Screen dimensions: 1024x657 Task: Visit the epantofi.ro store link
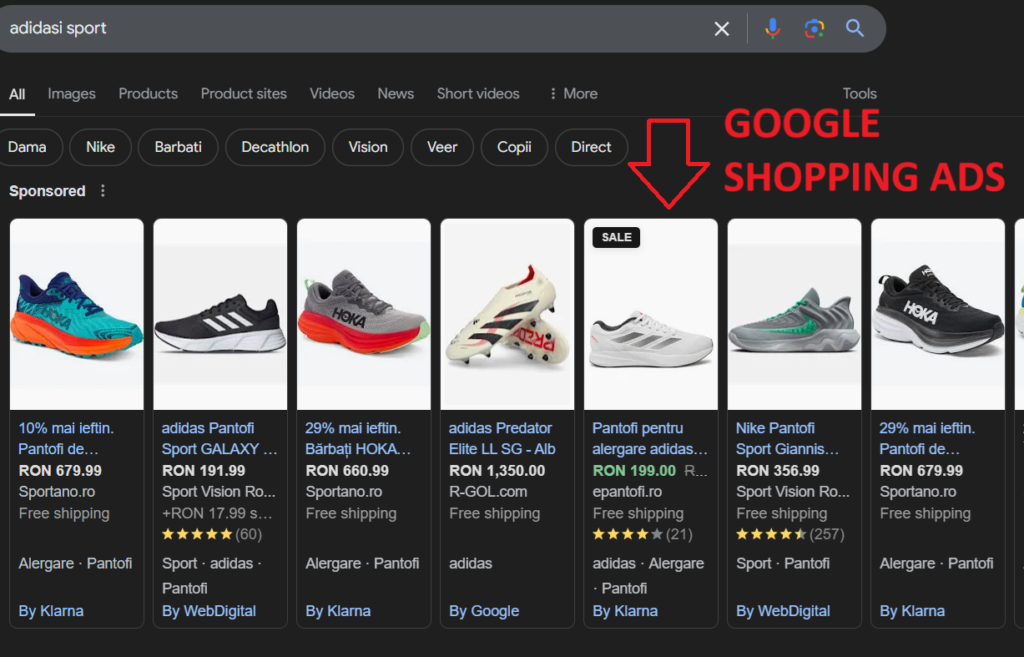point(629,491)
